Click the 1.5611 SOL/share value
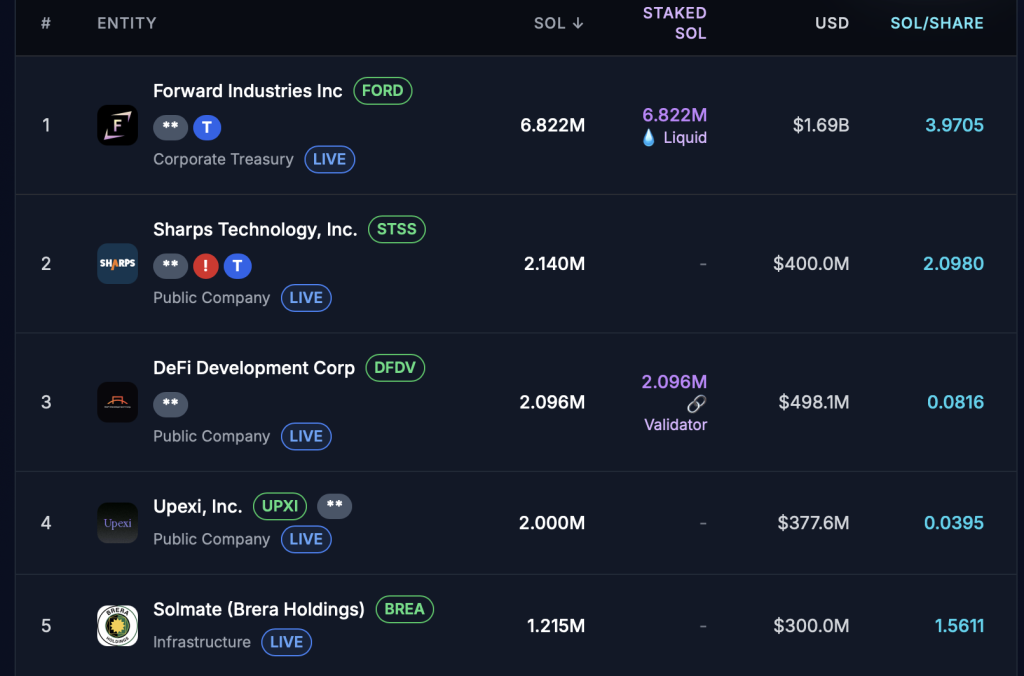The image size is (1024, 676). coord(959,626)
